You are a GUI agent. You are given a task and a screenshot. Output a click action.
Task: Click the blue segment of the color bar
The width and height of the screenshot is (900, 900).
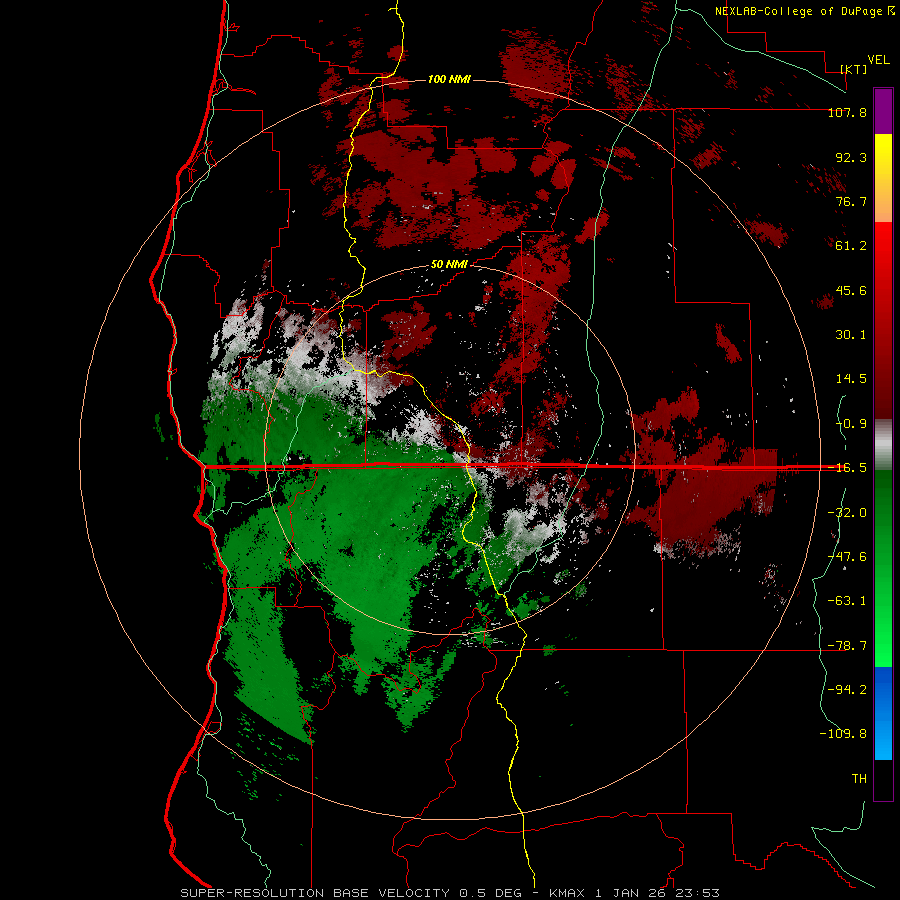(x=883, y=713)
